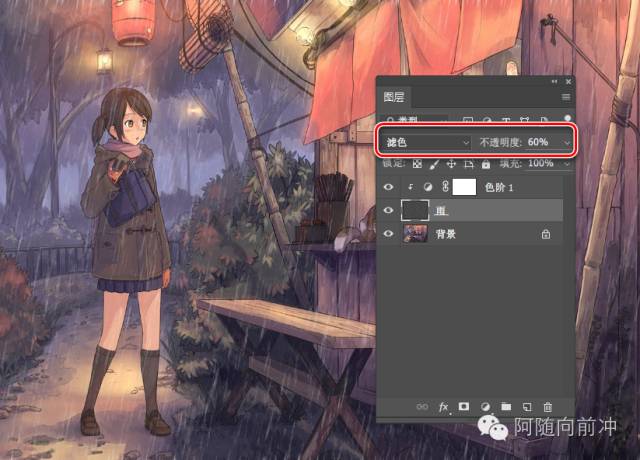Open the 填充 100% fill dropdown arrow
Image resolution: width=640 pixels, height=460 pixels.
click(567, 163)
